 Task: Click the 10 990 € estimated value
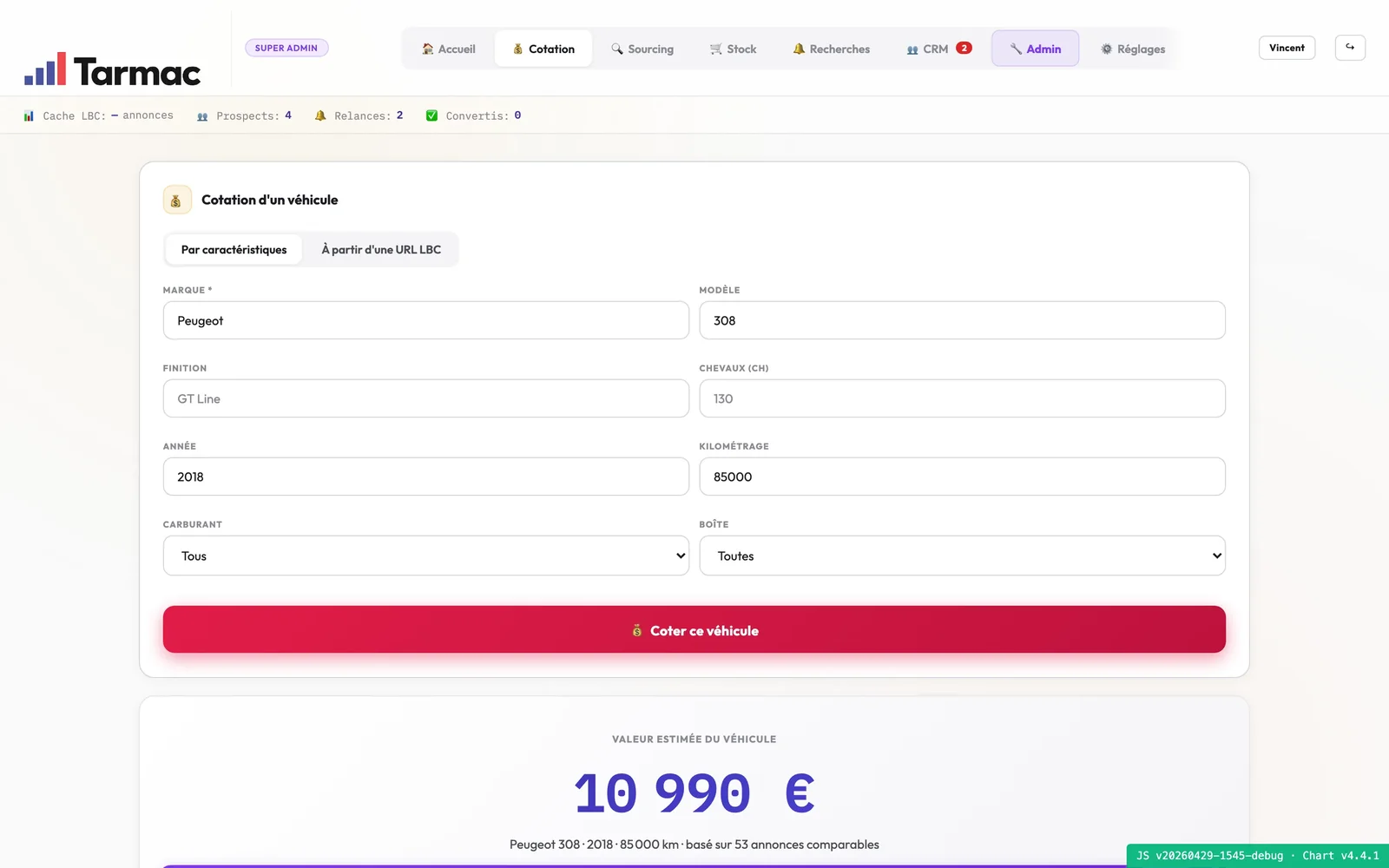(x=694, y=793)
